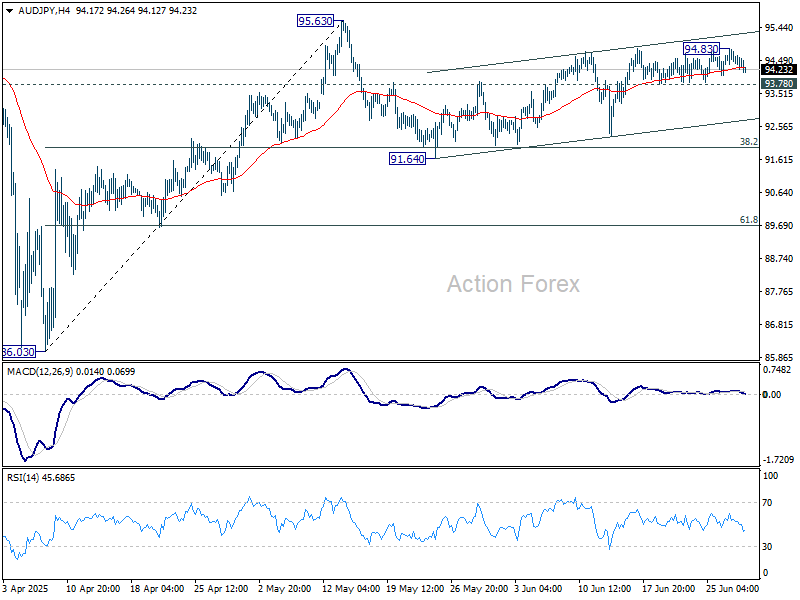The image size is (800, 600).
Task: Select the 38.2 Fibonacci level label
Action: coord(748,141)
